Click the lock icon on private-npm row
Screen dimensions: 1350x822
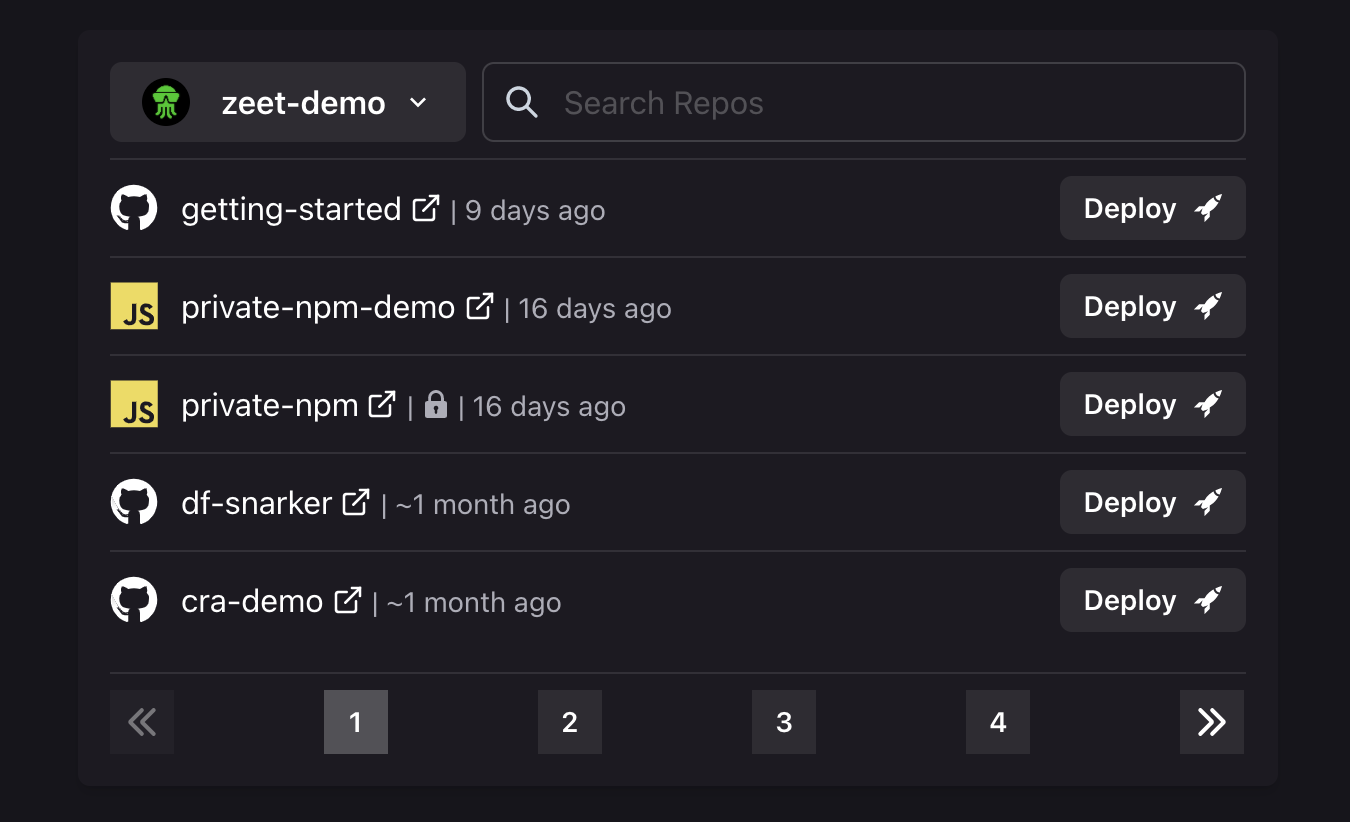[x=435, y=405]
